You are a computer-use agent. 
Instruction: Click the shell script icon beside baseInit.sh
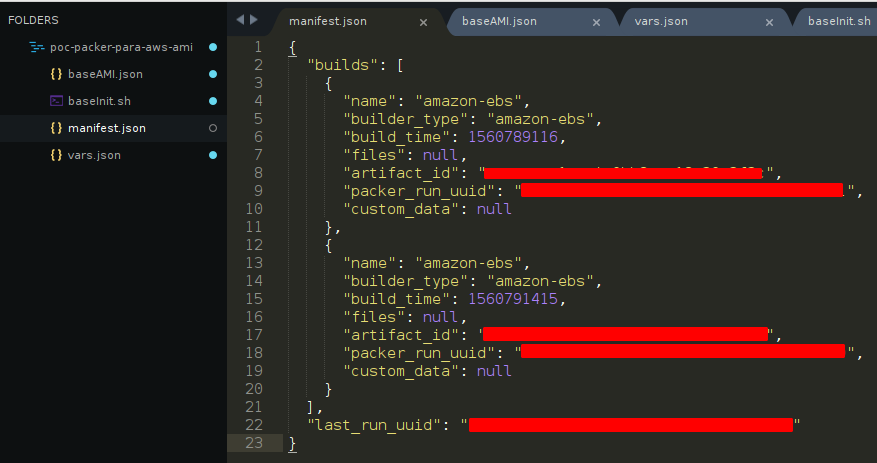(56, 101)
